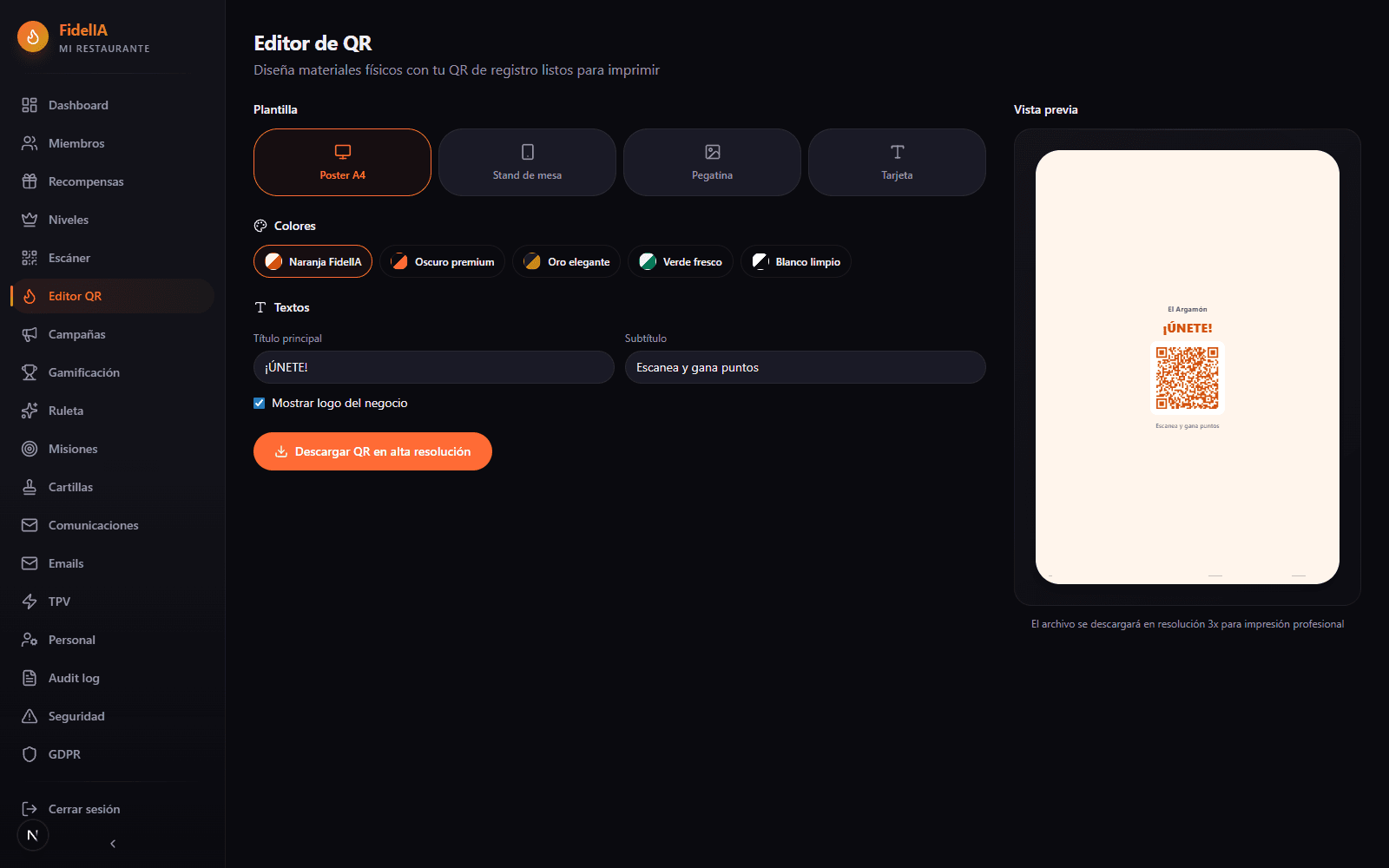
Task: Click the FidelIA brand name
Action: tap(83, 30)
